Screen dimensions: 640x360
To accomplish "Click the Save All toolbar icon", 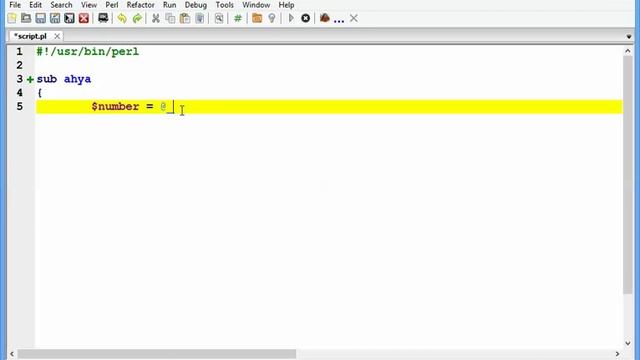I will pos(69,18).
